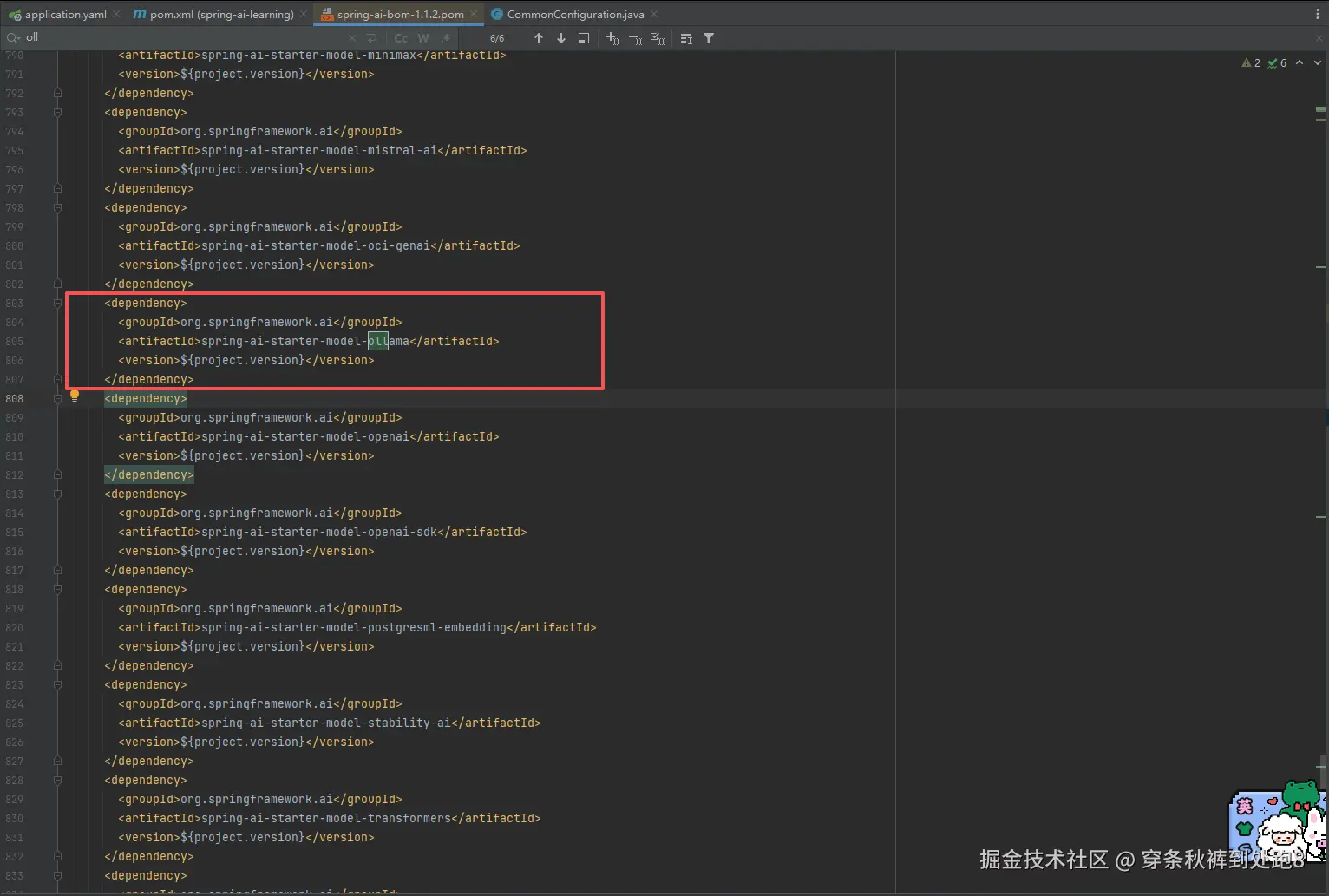Close spring-ai-bom-1.1.2.pom tab
This screenshot has height=896, width=1329.
[474, 14]
